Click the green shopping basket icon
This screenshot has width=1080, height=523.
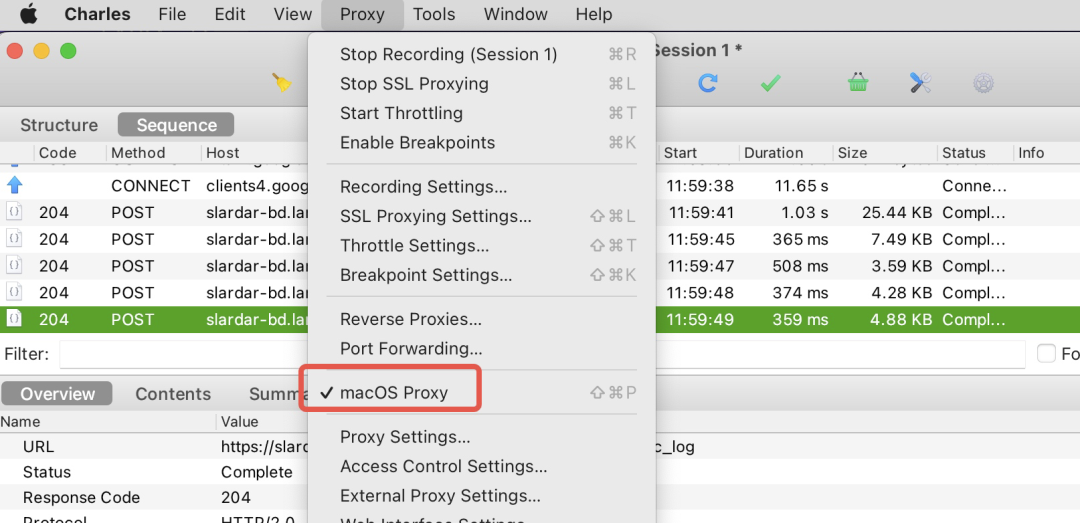pyautogui.click(x=858, y=83)
